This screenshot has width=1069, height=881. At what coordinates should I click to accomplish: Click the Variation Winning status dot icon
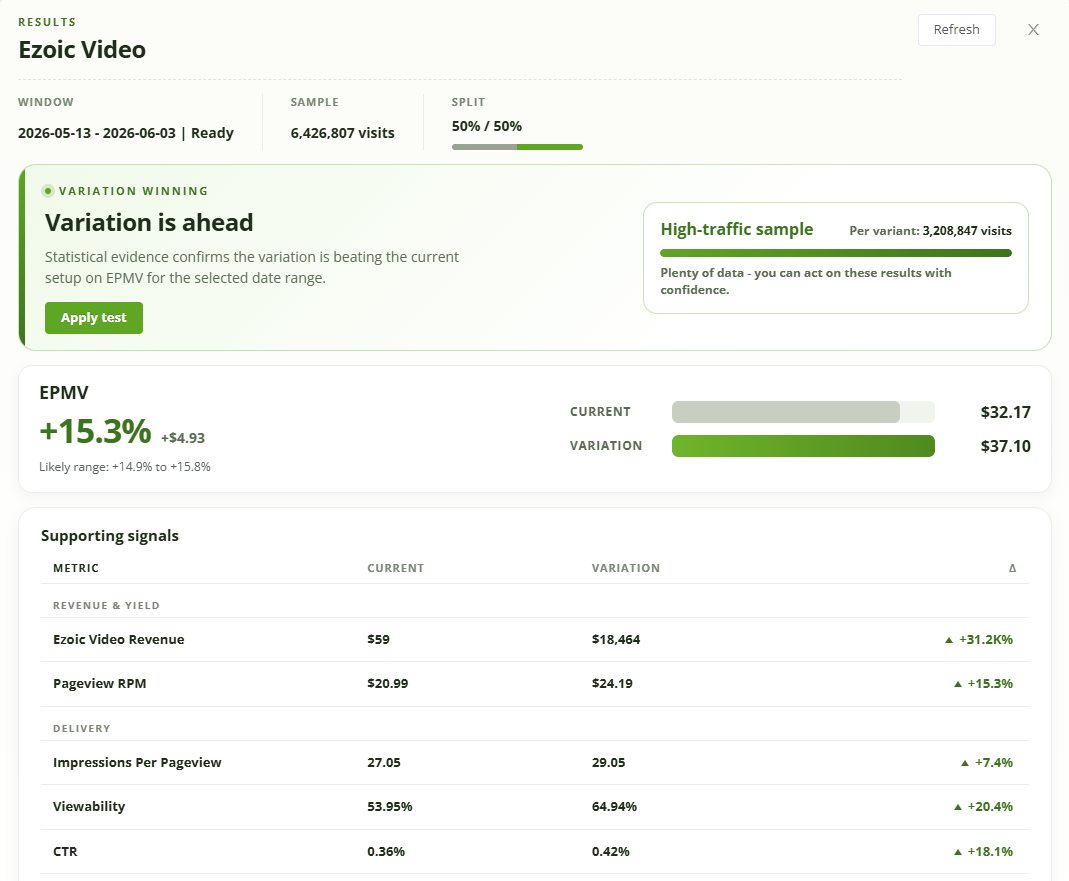48,191
